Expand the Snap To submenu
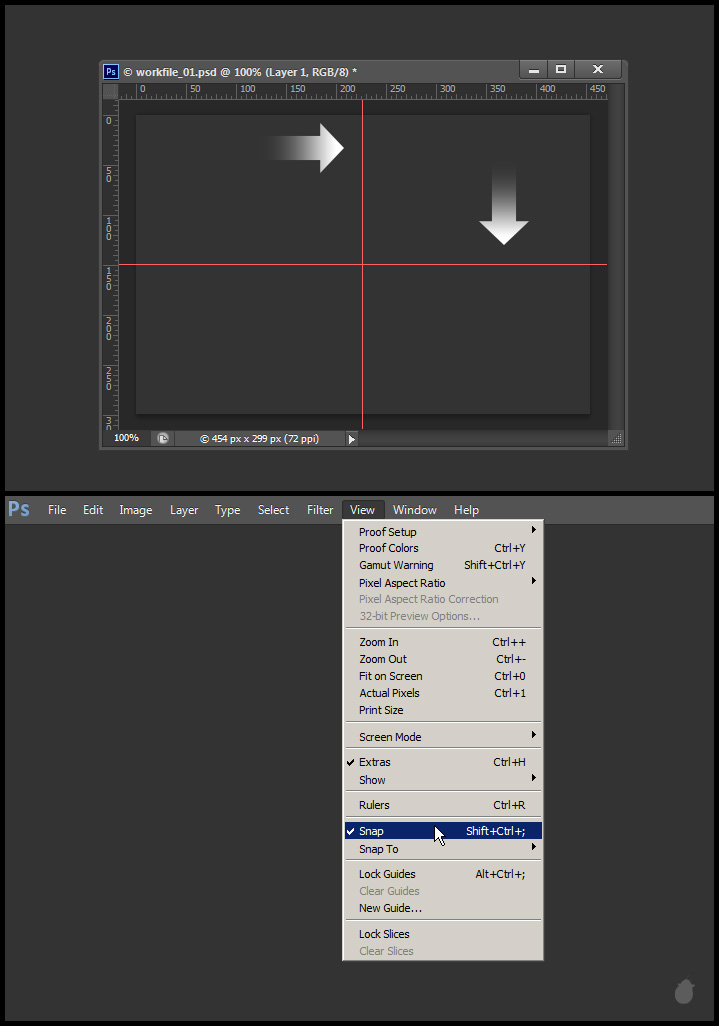Viewport: 719px width, 1026px height. 379,849
